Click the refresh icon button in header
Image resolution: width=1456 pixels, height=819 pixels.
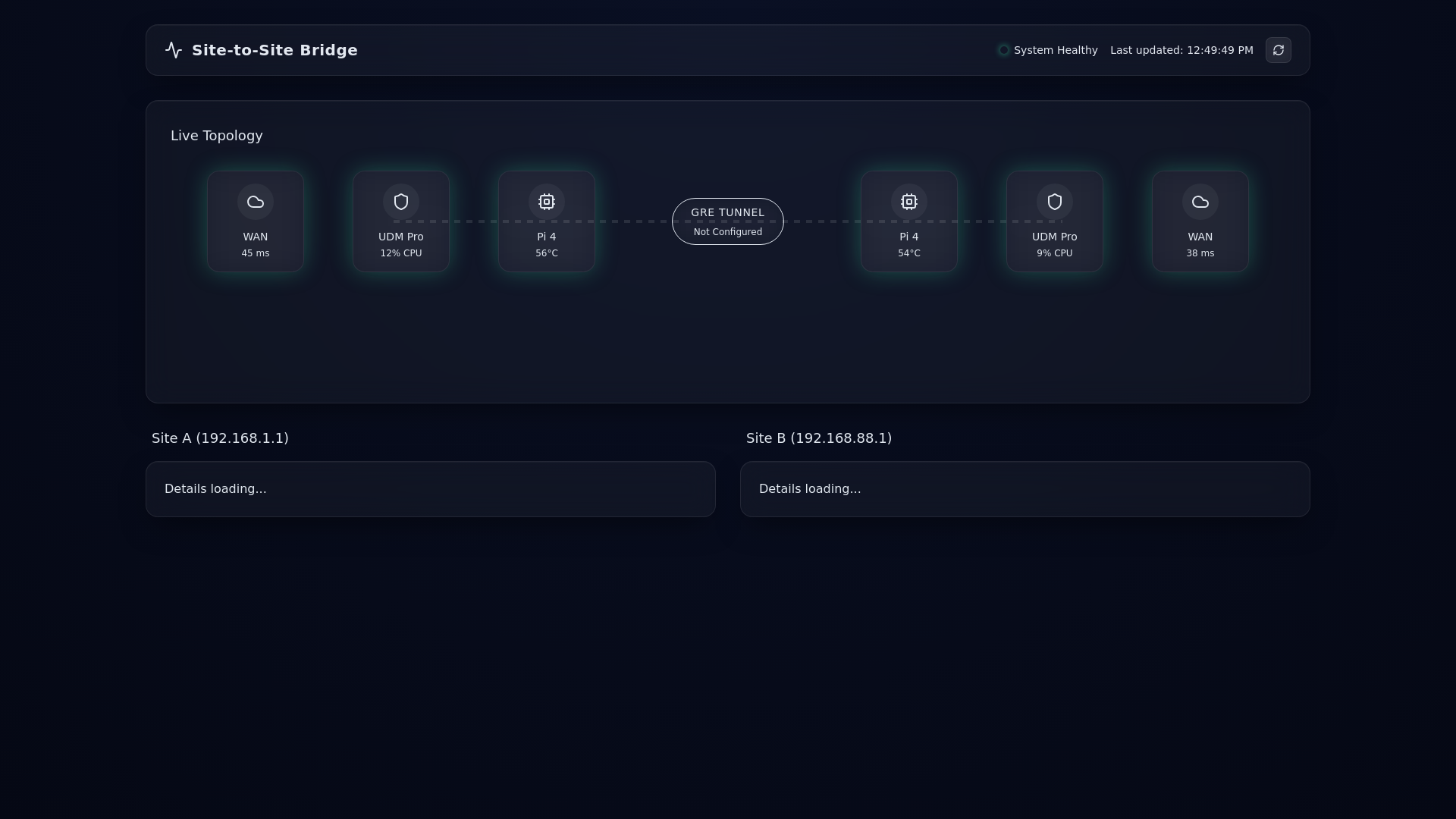(1278, 50)
